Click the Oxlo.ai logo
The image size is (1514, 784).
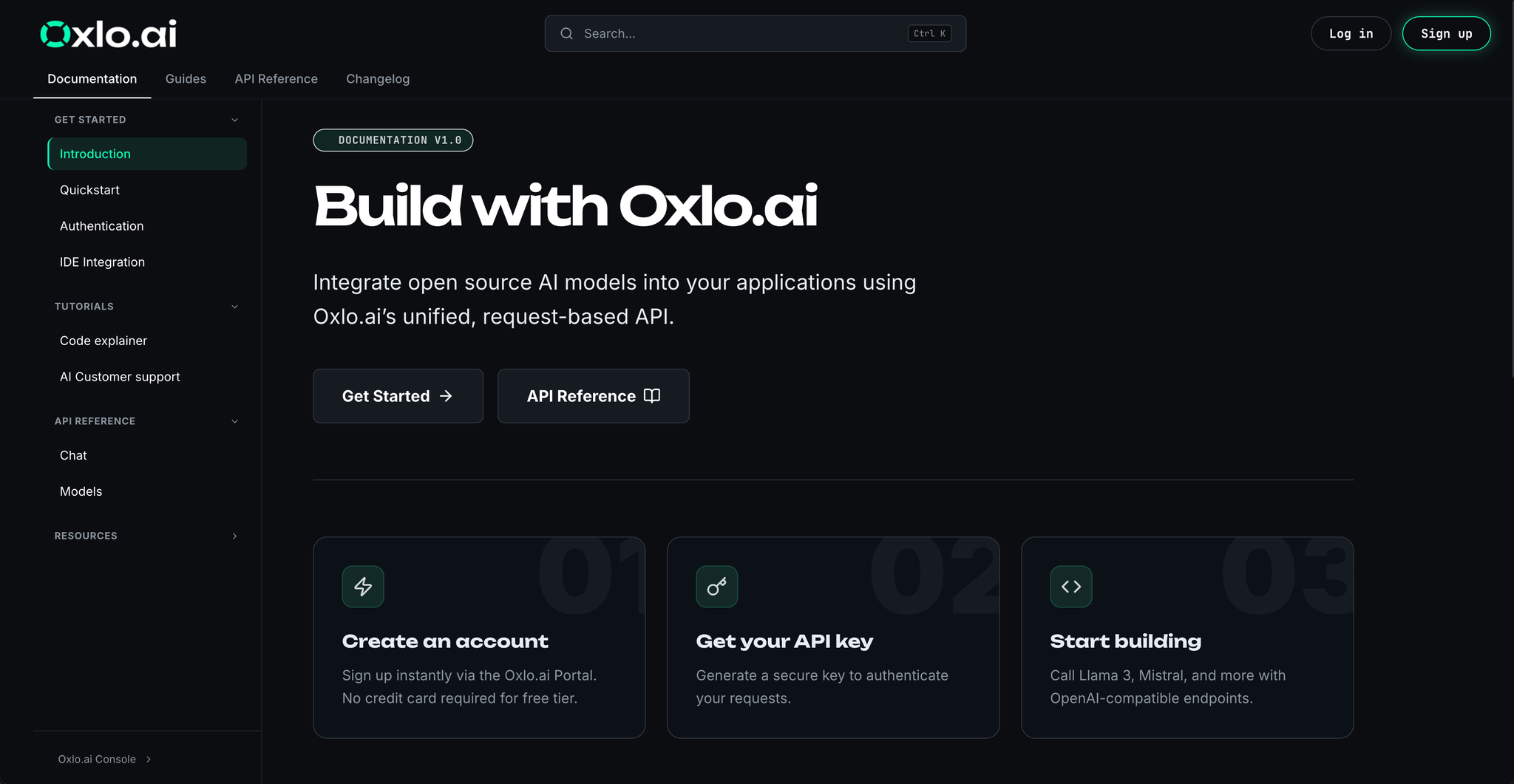(x=108, y=33)
